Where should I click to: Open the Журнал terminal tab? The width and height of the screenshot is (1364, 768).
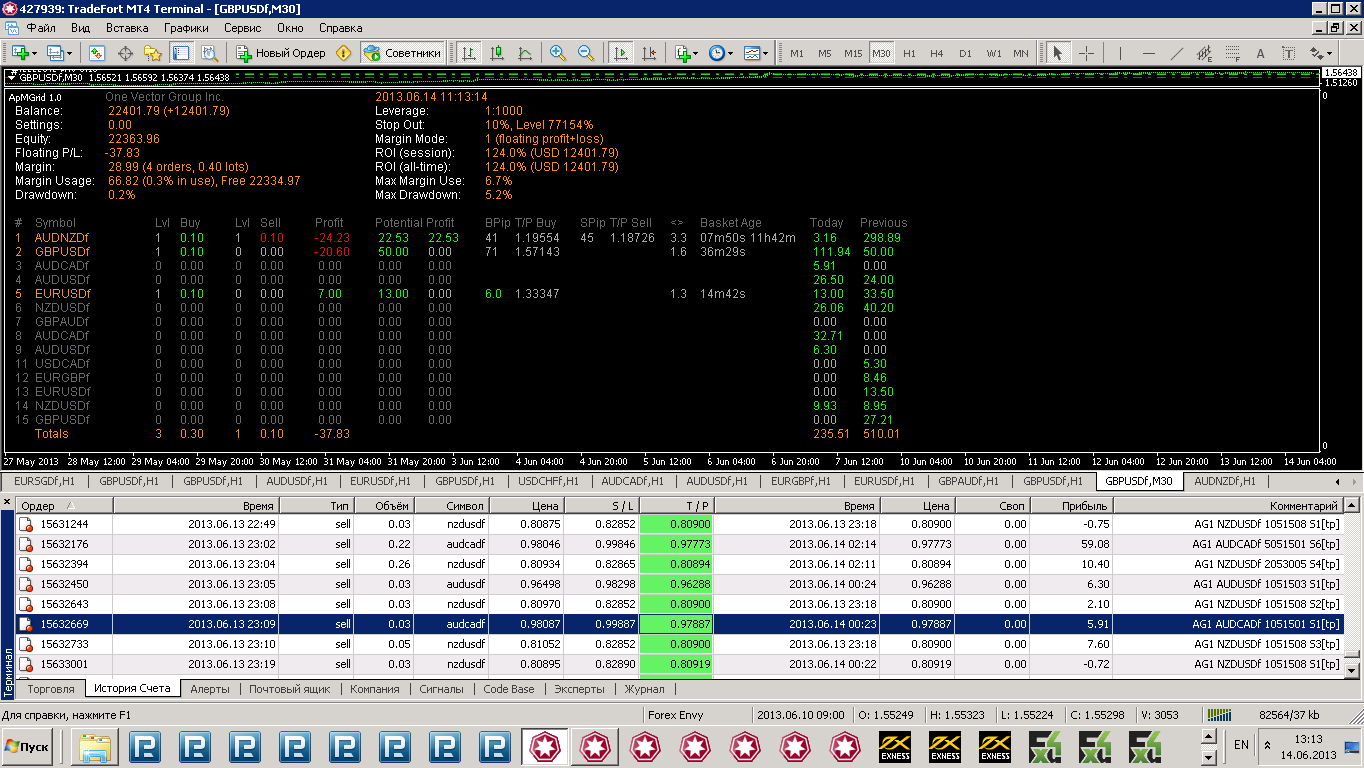coord(644,689)
